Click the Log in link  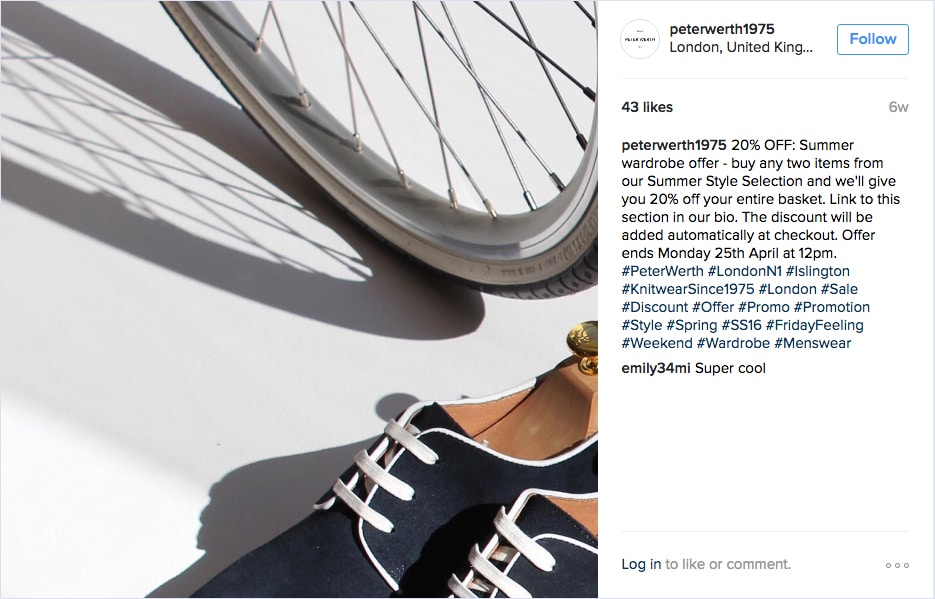641,564
